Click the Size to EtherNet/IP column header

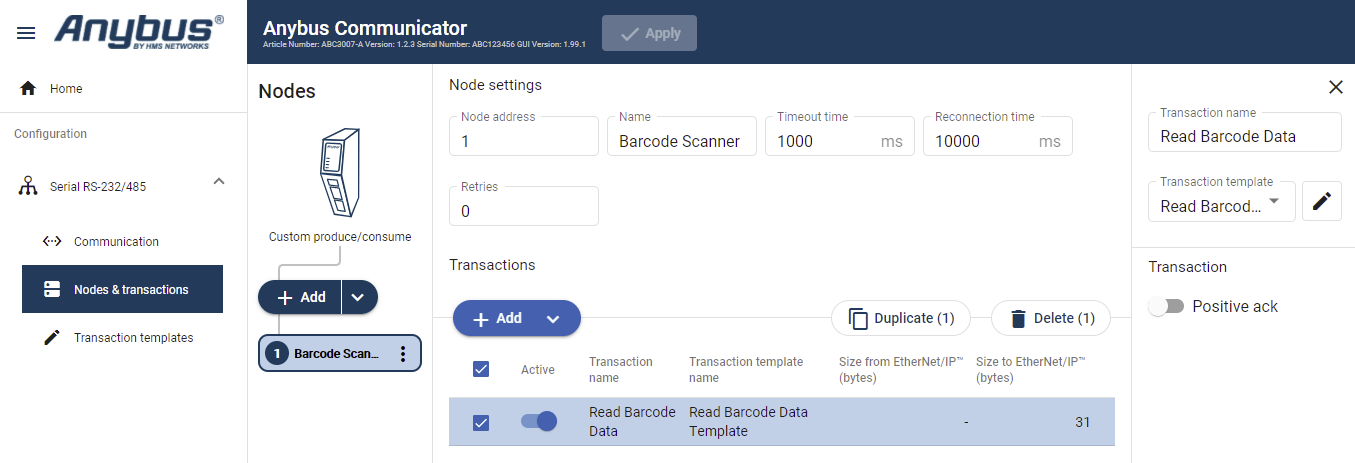(x=1031, y=370)
